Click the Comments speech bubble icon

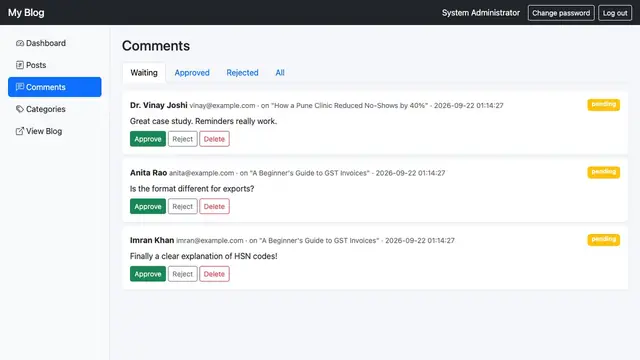click(20, 87)
